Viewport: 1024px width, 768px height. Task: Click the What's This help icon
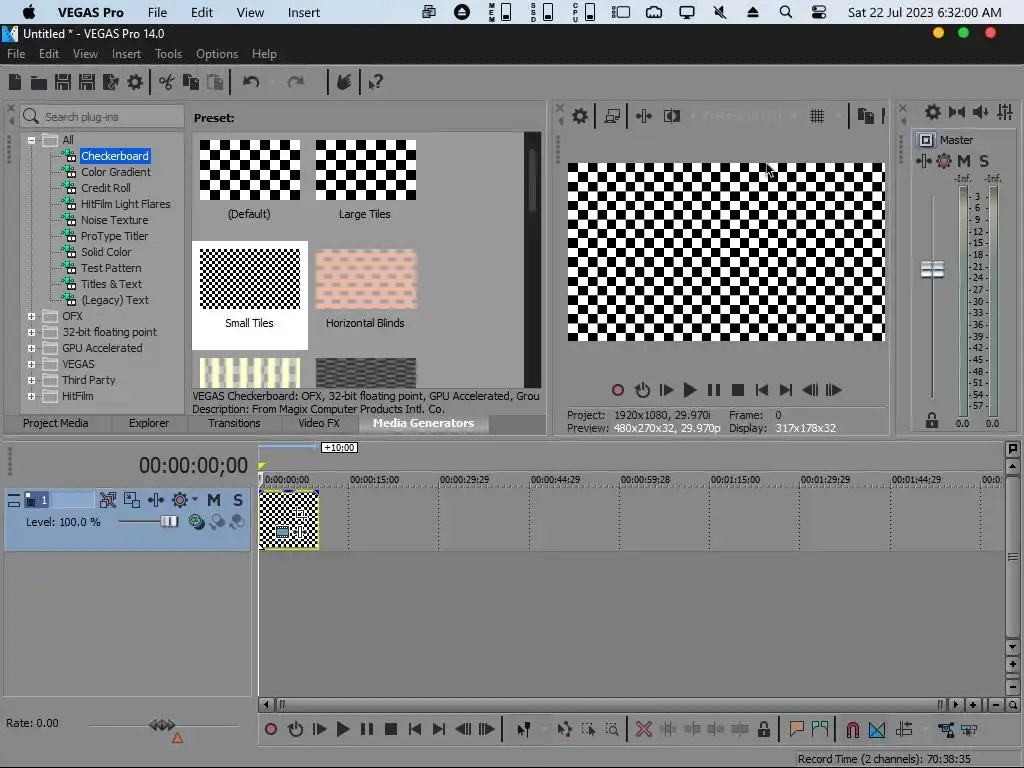point(376,82)
